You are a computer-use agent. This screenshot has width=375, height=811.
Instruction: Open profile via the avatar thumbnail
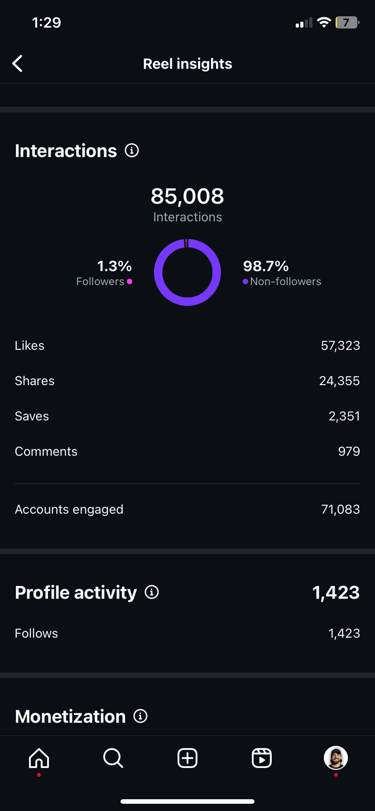pyautogui.click(x=336, y=758)
